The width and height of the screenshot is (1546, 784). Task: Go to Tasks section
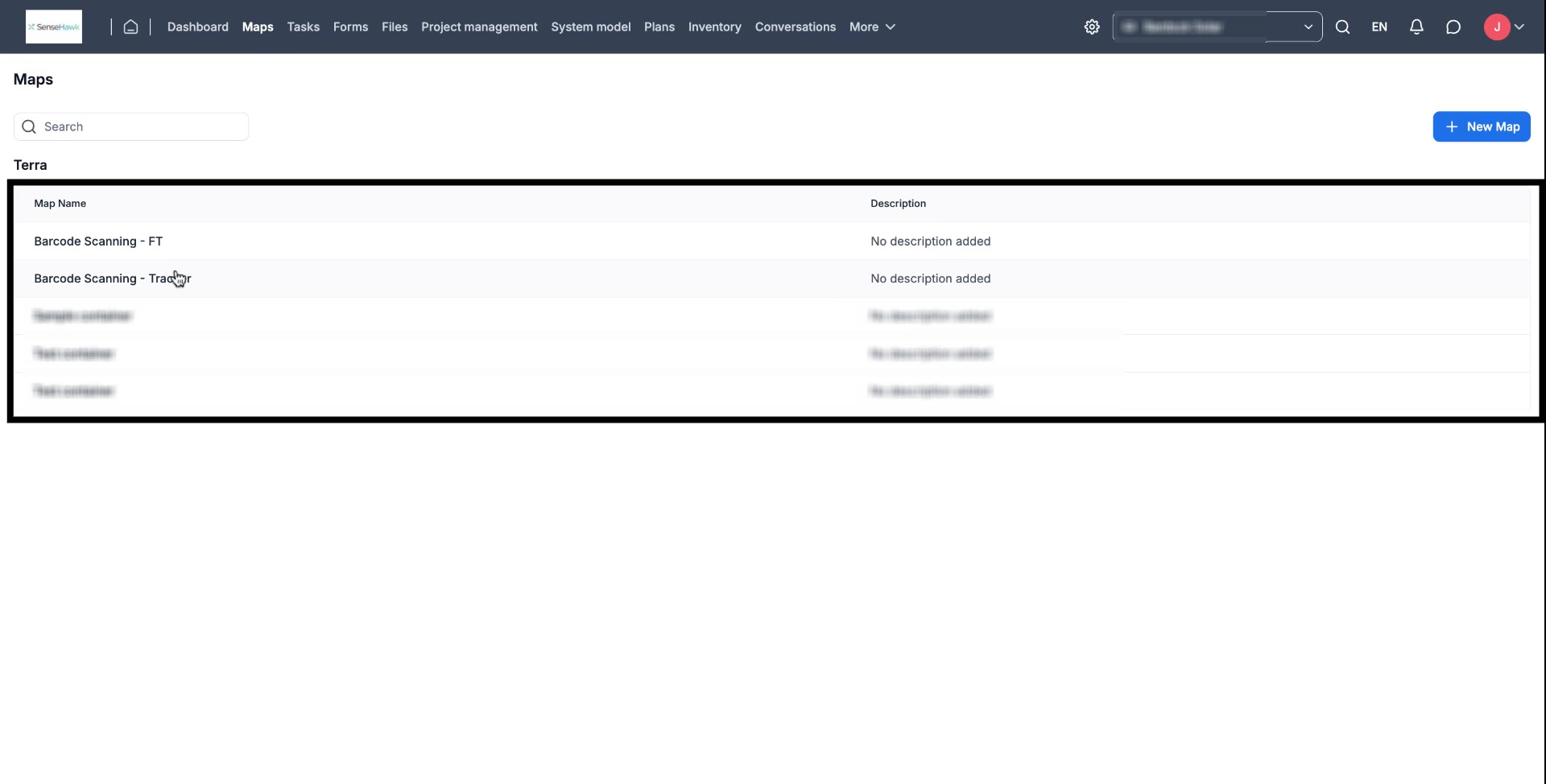pos(304,27)
